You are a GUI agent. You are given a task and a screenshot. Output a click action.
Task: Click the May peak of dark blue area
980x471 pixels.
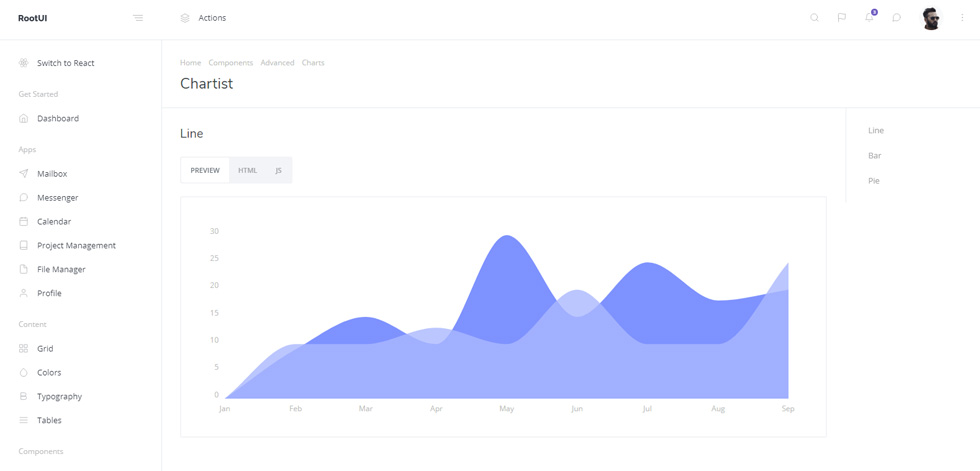pyautogui.click(x=507, y=237)
